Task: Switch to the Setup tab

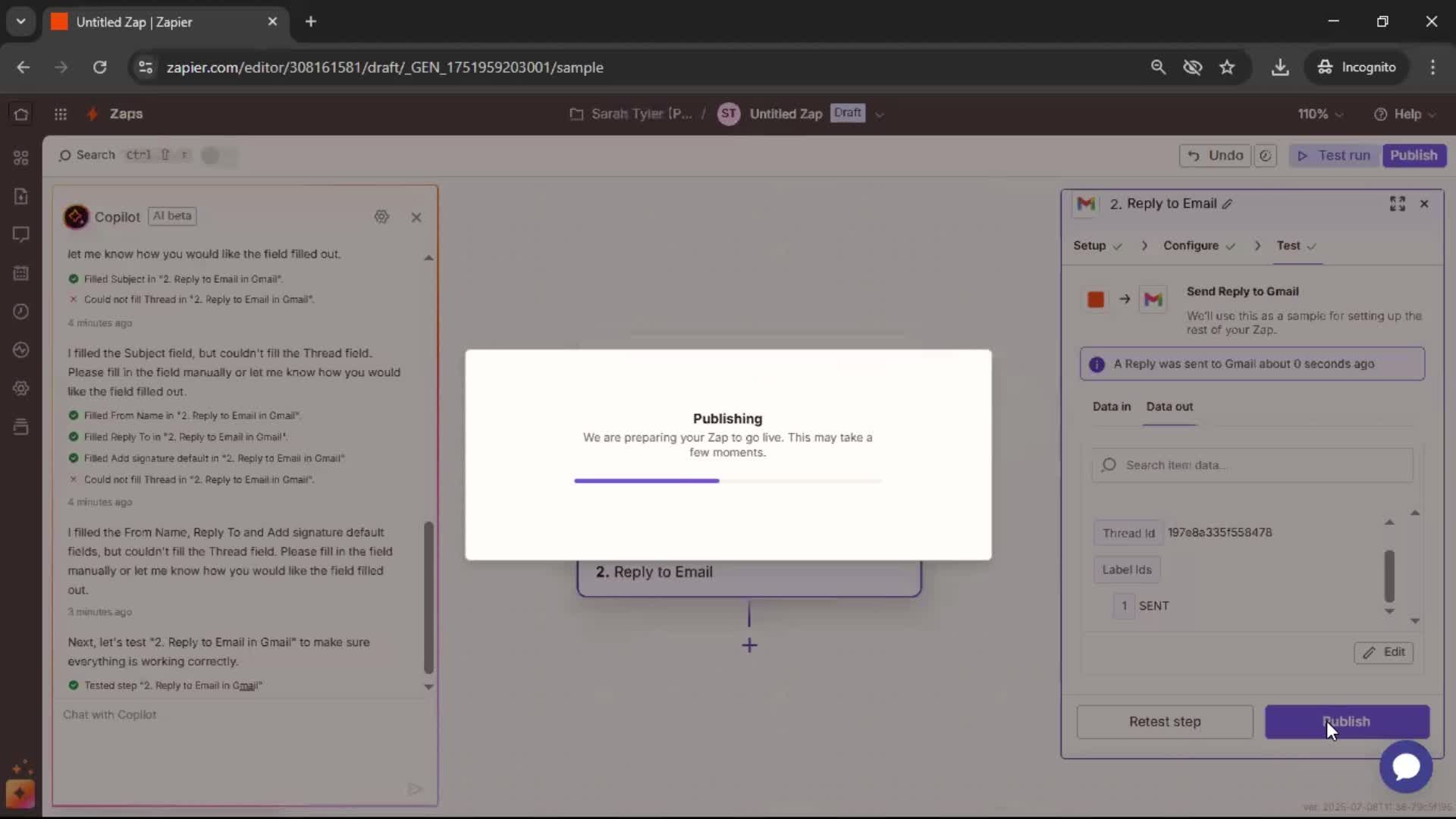Action: click(1097, 246)
